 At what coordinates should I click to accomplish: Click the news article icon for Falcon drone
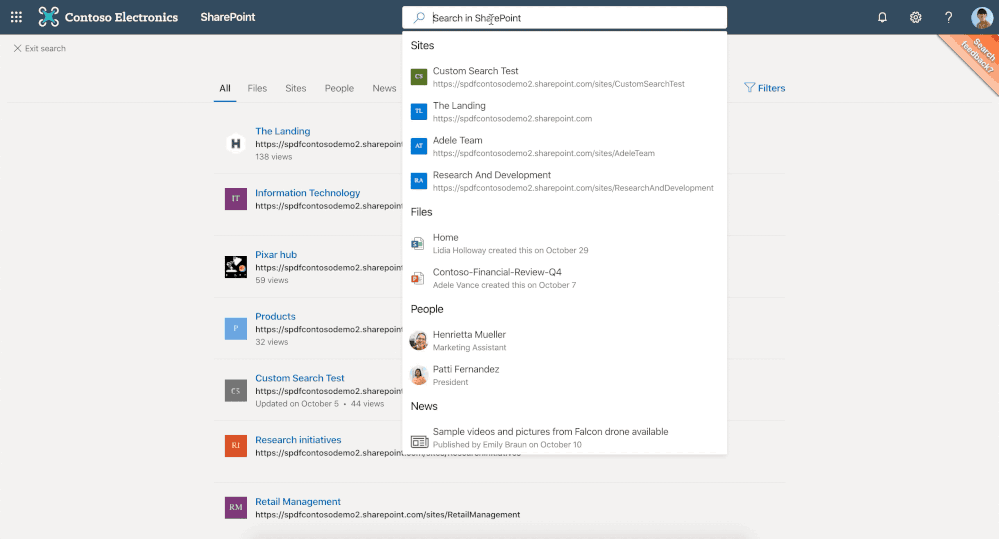click(x=419, y=441)
